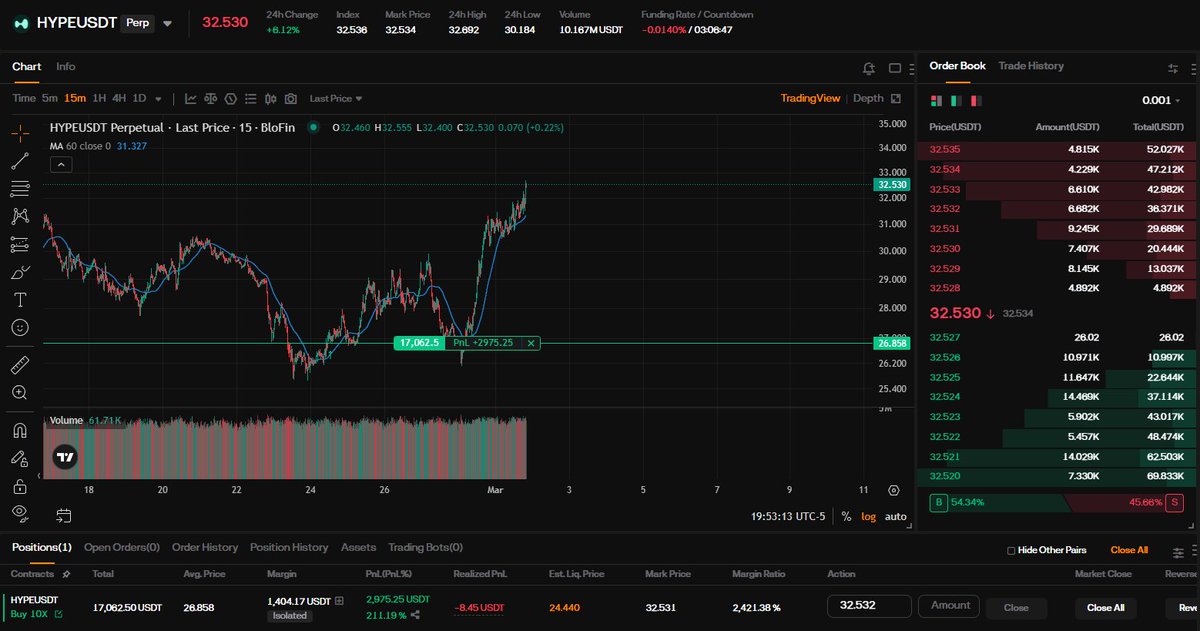The image size is (1200, 631).
Task: Switch to Depth chart view
Action: point(868,98)
